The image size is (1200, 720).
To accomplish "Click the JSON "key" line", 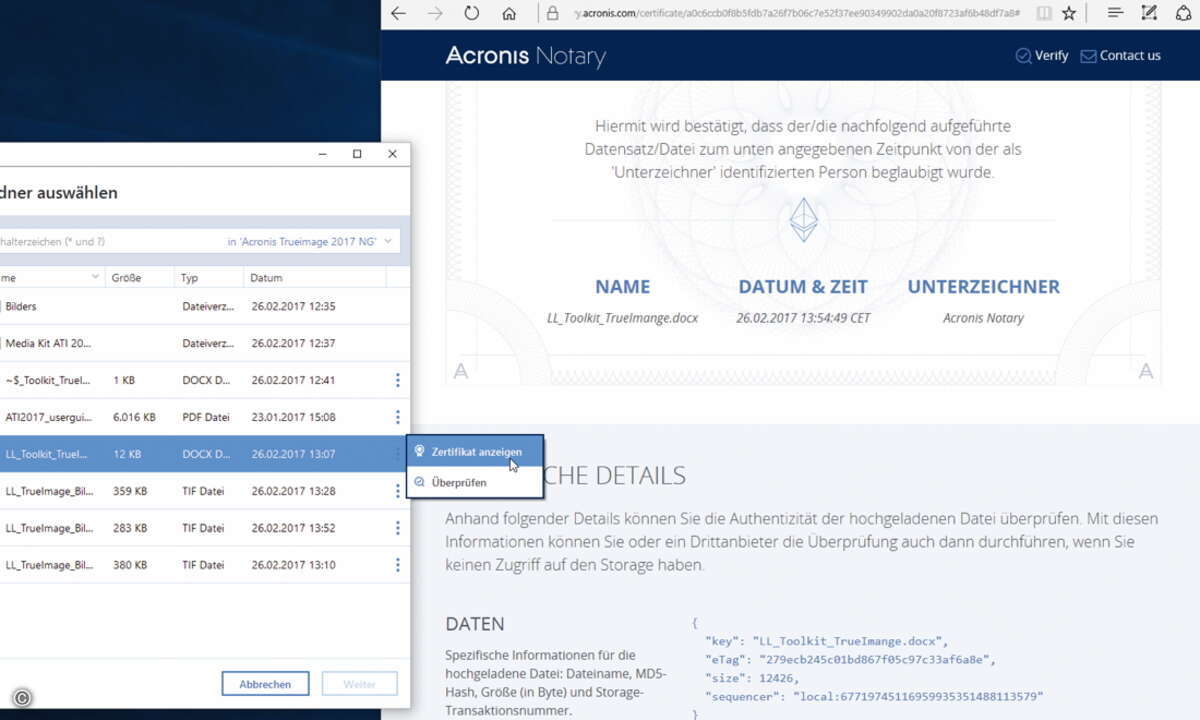I will tap(825, 641).
